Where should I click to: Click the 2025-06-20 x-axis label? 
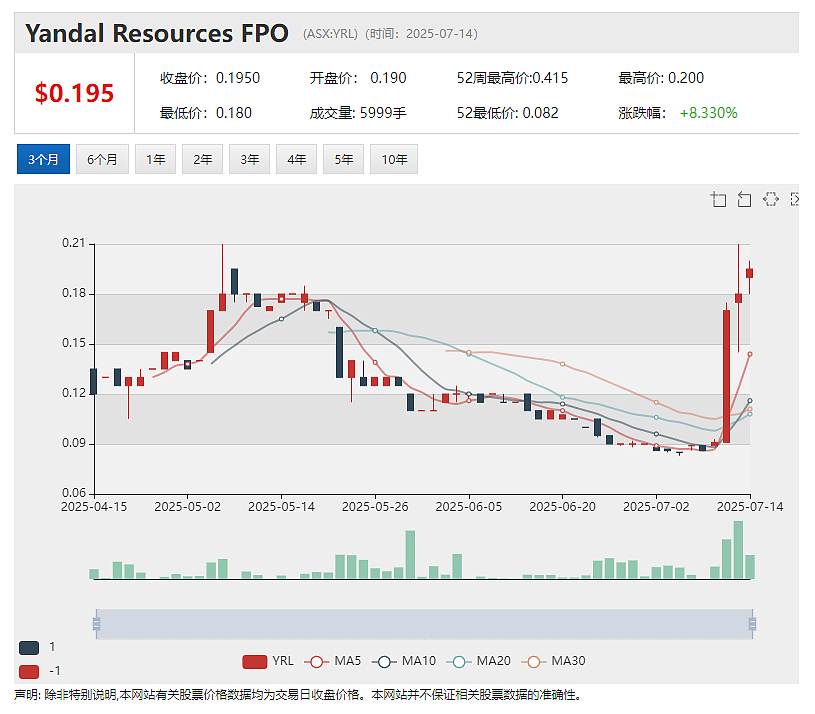click(x=562, y=507)
